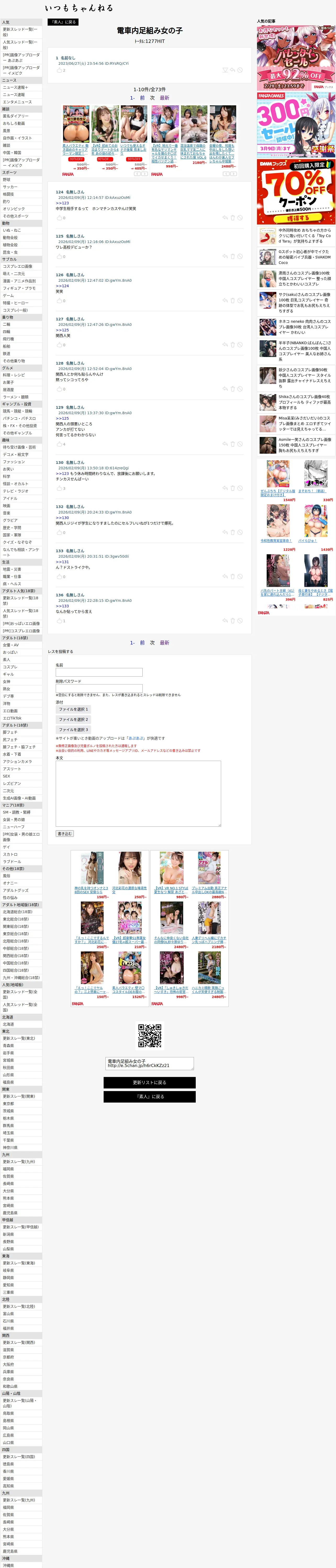
Task: Click the ファイルを選択 2 button
Action: click(x=73, y=719)
